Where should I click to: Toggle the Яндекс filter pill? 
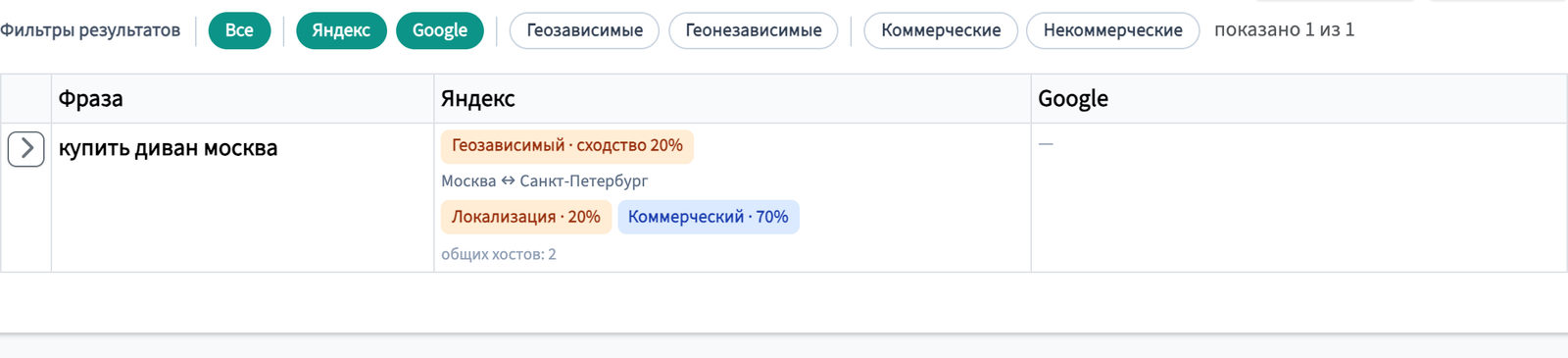[x=341, y=30]
